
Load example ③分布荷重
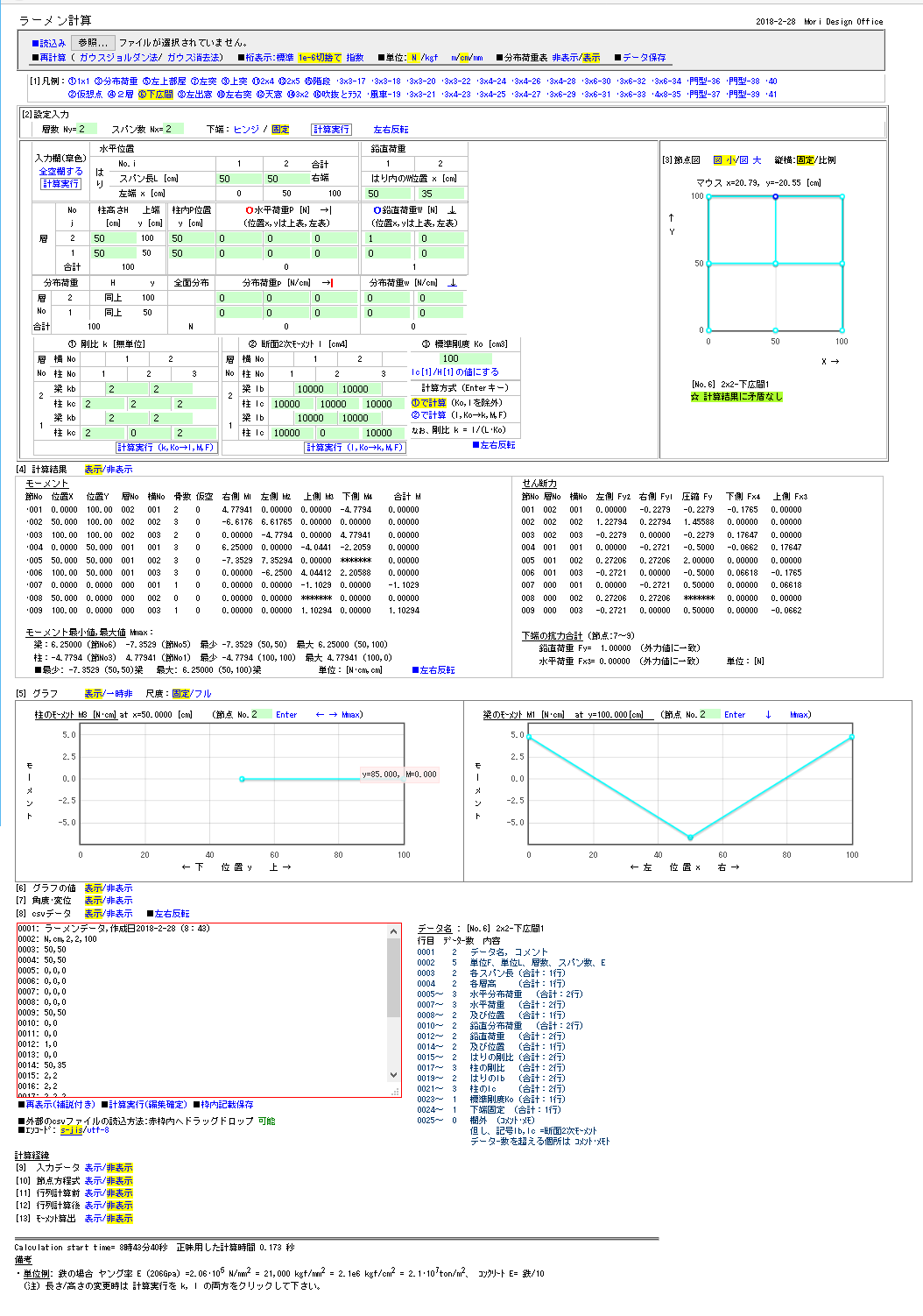tap(116, 81)
